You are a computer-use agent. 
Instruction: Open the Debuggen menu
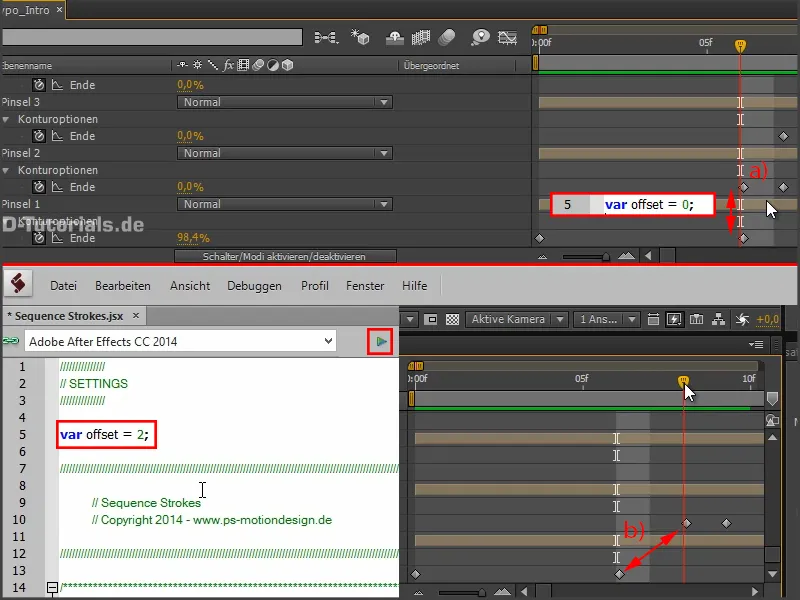coord(254,286)
